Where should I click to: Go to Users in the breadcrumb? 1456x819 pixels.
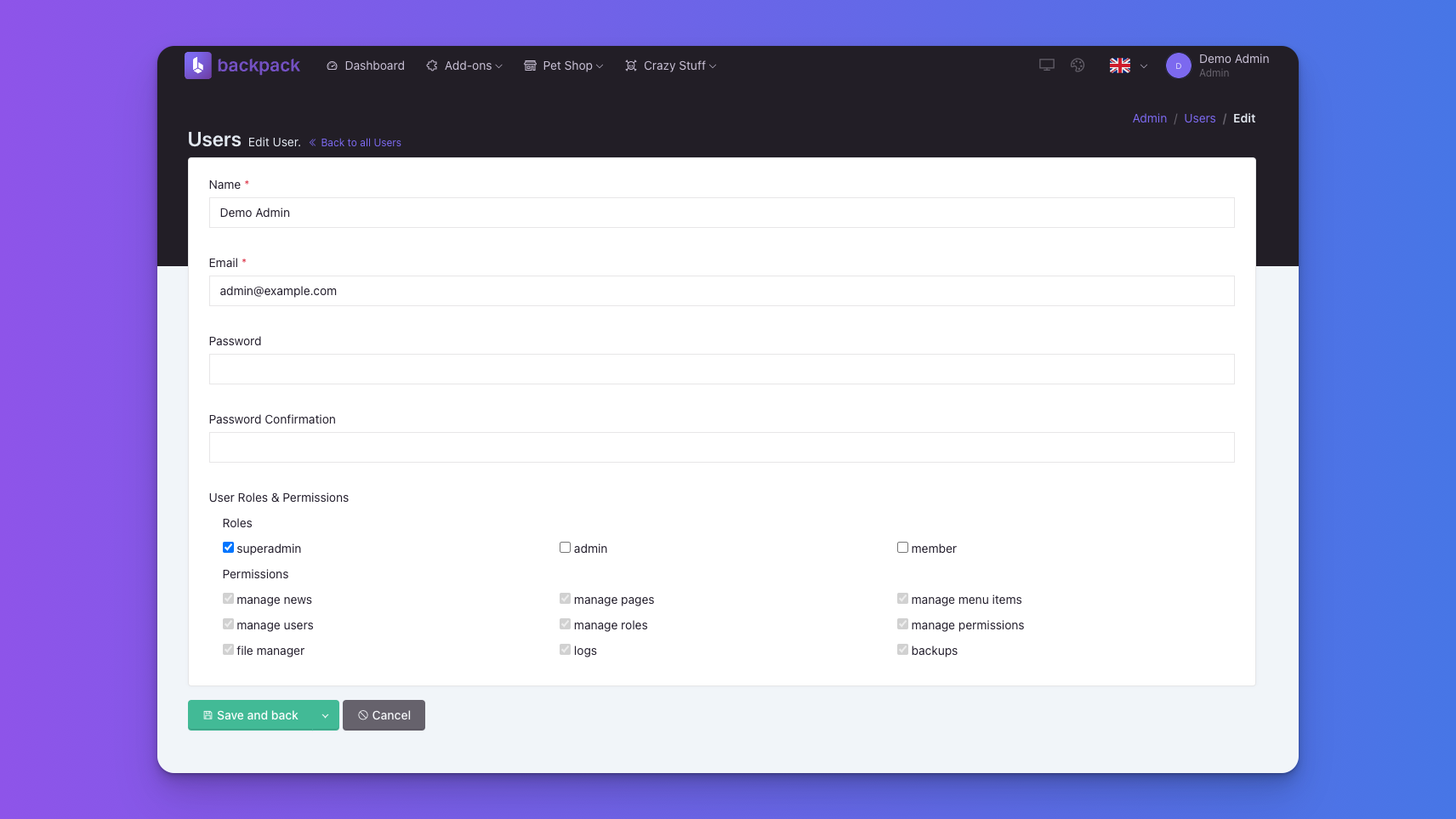[1199, 118]
